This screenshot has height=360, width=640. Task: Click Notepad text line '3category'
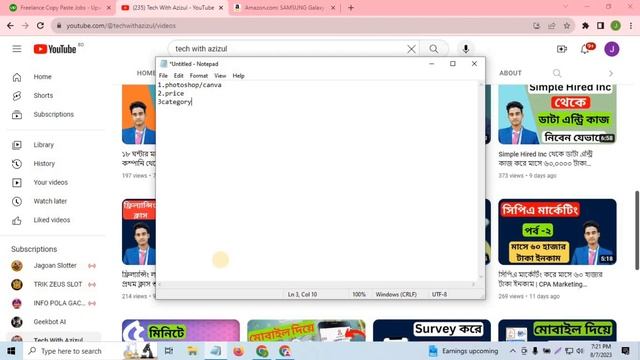pos(175,102)
